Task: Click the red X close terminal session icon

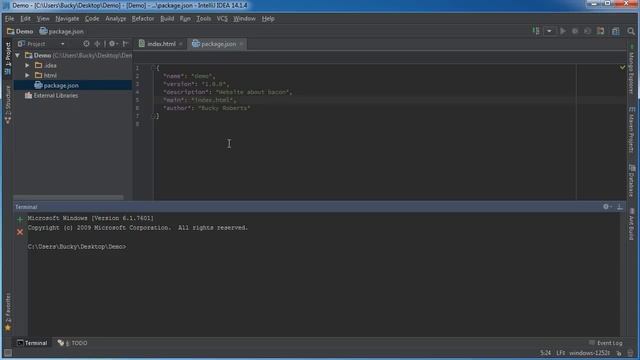Action: tap(20, 232)
